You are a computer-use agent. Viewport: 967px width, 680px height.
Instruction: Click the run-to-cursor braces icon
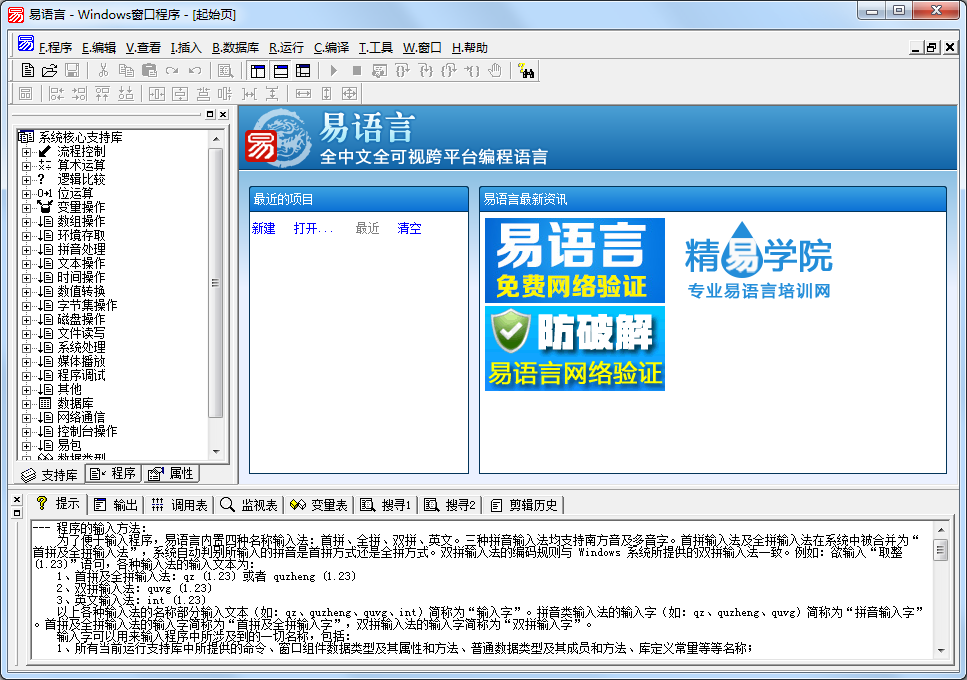click(472, 71)
